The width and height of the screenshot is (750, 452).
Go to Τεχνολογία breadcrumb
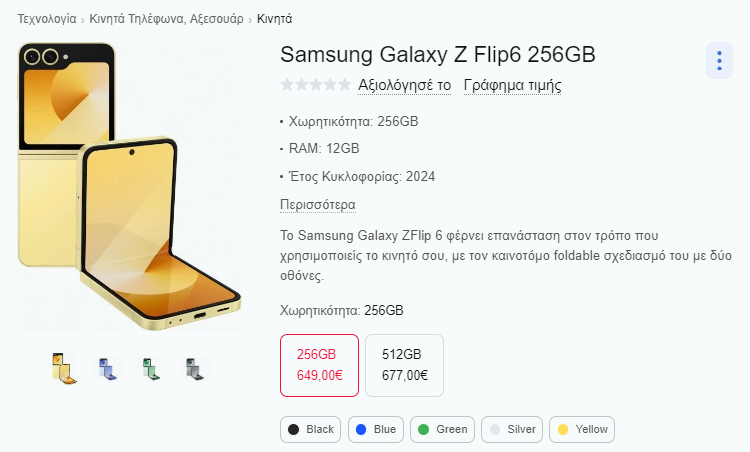point(47,19)
